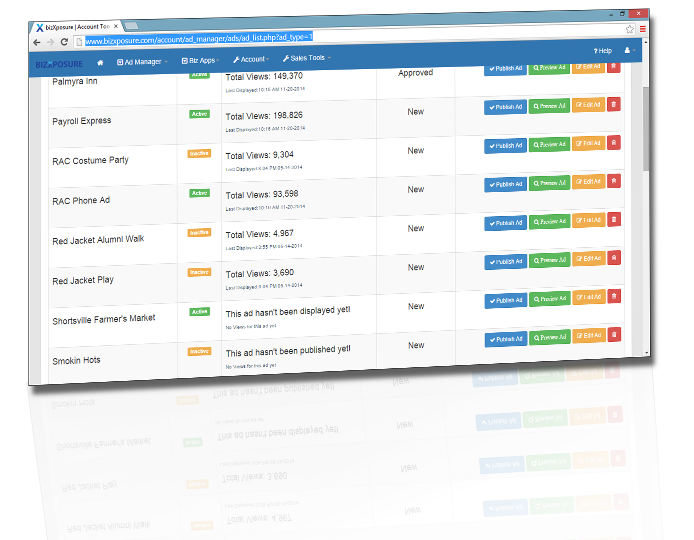Publish the RAC Phone Ad

[x=505, y=184]
